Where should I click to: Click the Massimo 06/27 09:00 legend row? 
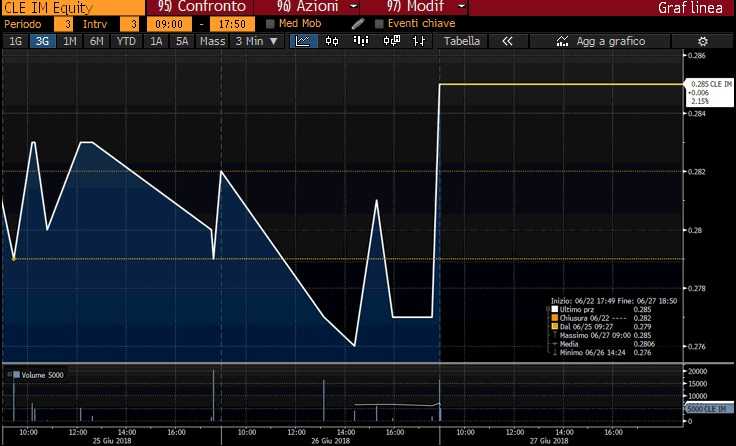click(602, 335)
